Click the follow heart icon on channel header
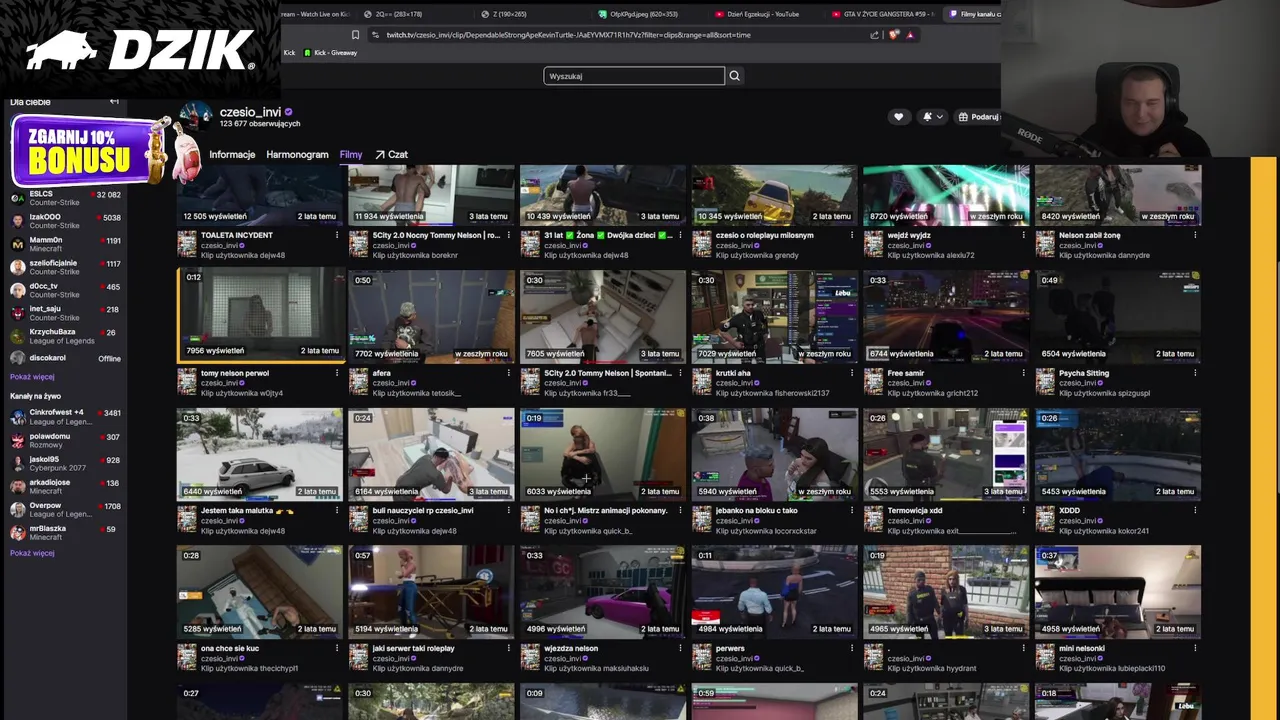This screenshot has height=720, width=1280. pyautogui.click(x=898, y=117)
